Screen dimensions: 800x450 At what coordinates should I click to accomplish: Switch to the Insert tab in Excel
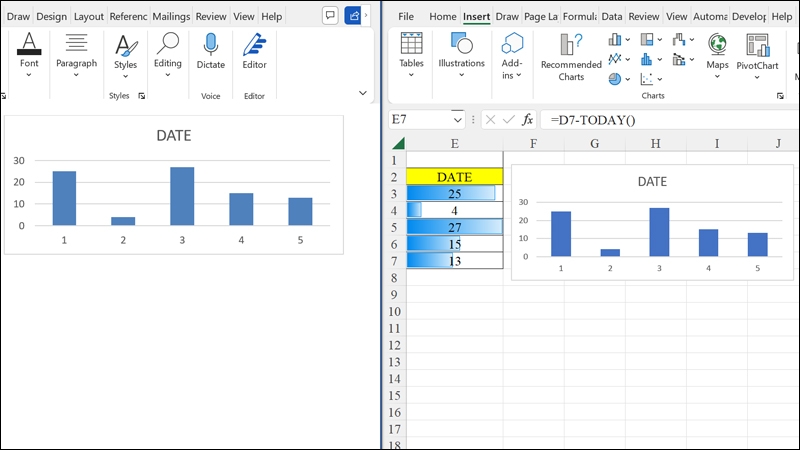pyautogui.click(x=477, y=16)
